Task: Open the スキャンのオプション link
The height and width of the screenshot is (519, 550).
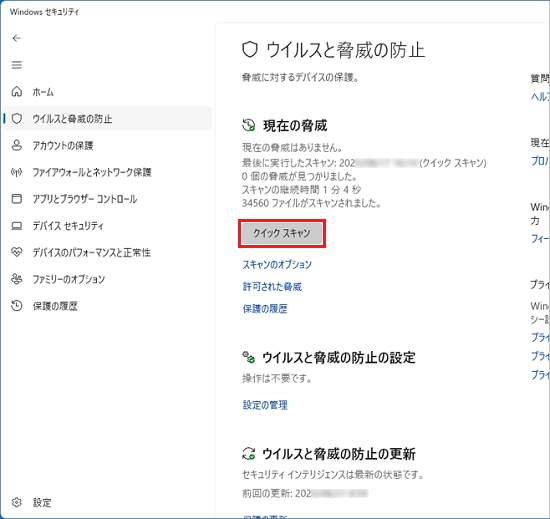Action: click(277, 264)
